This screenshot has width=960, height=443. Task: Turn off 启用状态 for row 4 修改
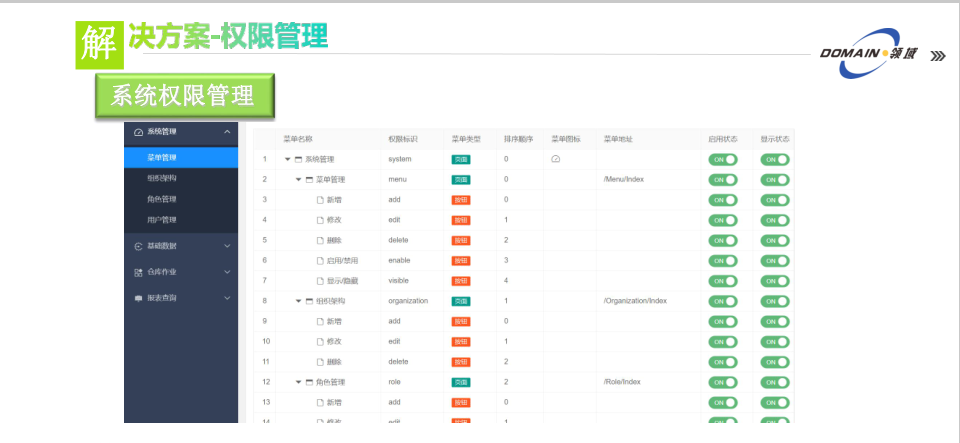pyautogui.click(x=723, y=220)
